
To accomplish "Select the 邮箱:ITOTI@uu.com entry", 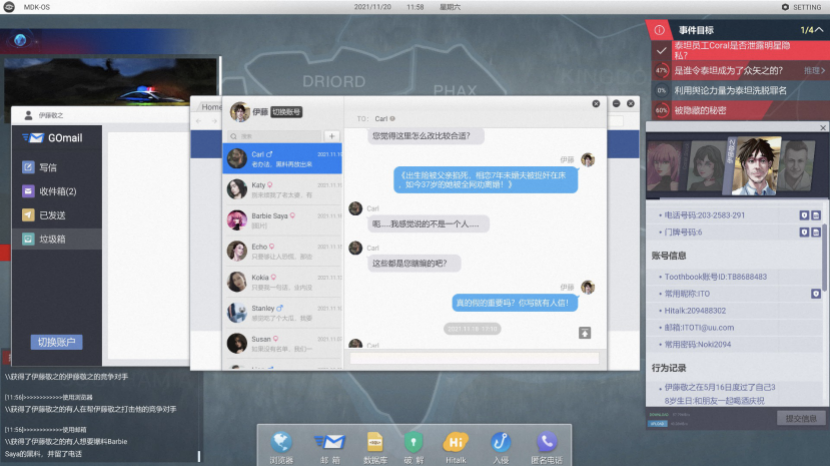I will [x=699, y=328].
